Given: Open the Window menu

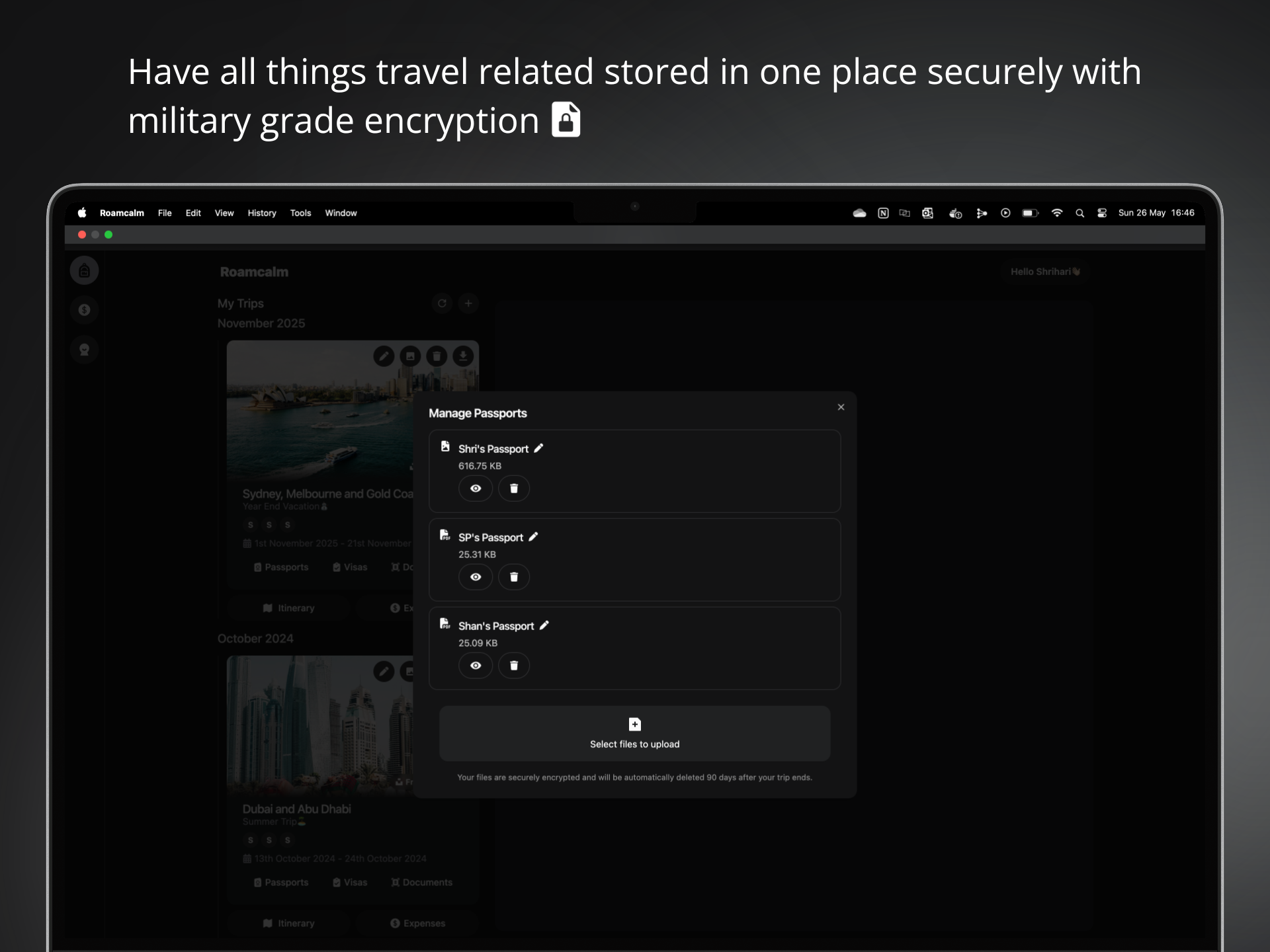Looking at the screenshot, I should pos(341,213).
